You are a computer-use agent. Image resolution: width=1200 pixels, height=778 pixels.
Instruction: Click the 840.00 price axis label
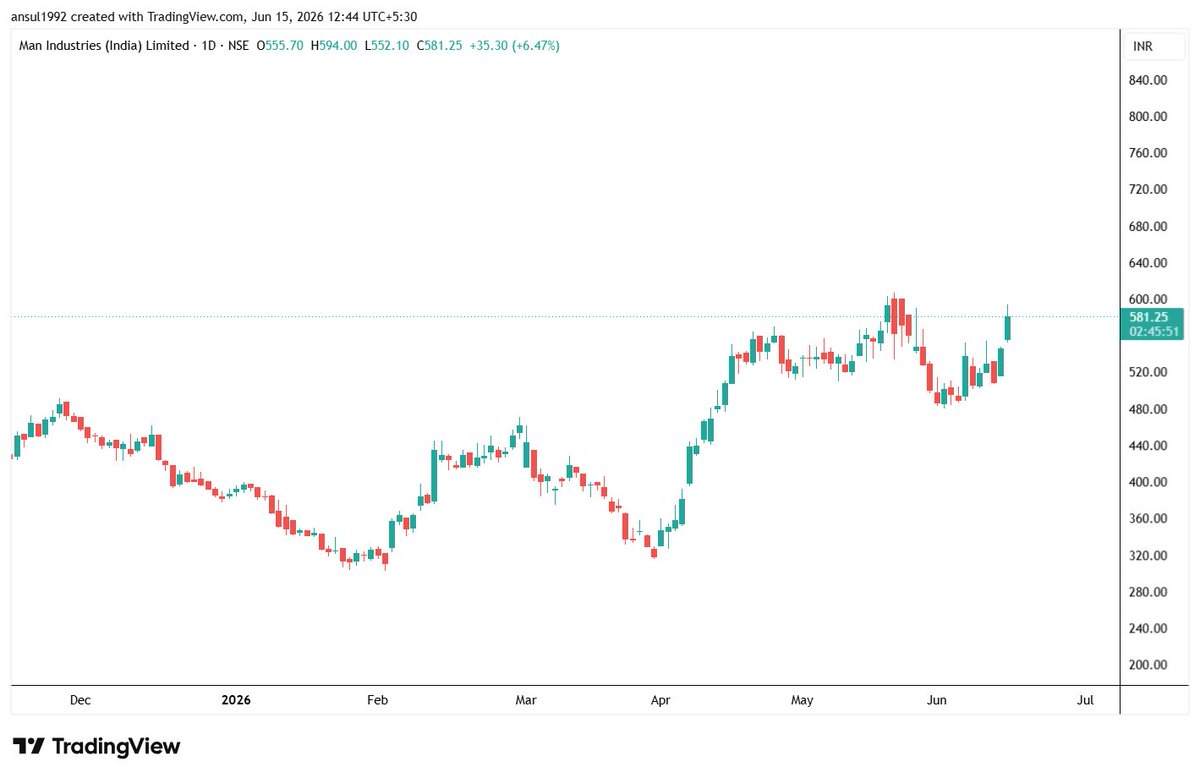click(x=1148, y=80)
